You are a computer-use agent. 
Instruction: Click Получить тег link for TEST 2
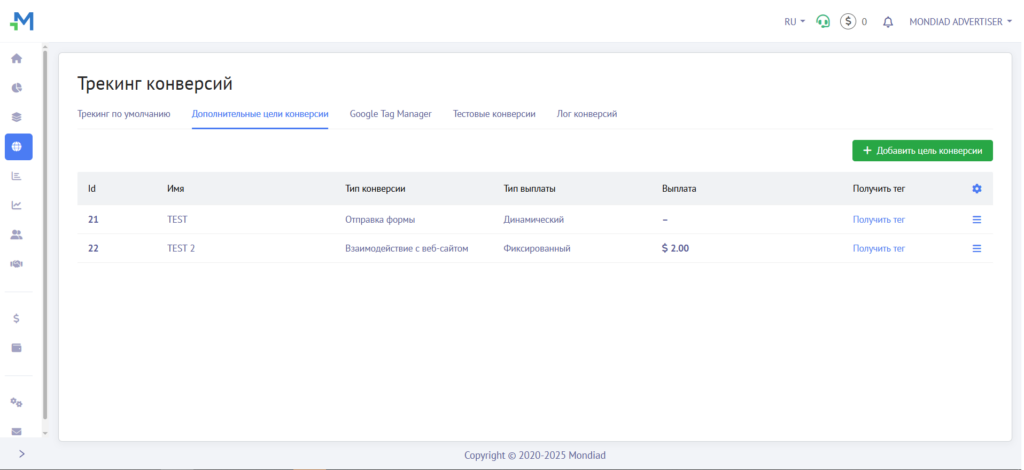[878, 249]
